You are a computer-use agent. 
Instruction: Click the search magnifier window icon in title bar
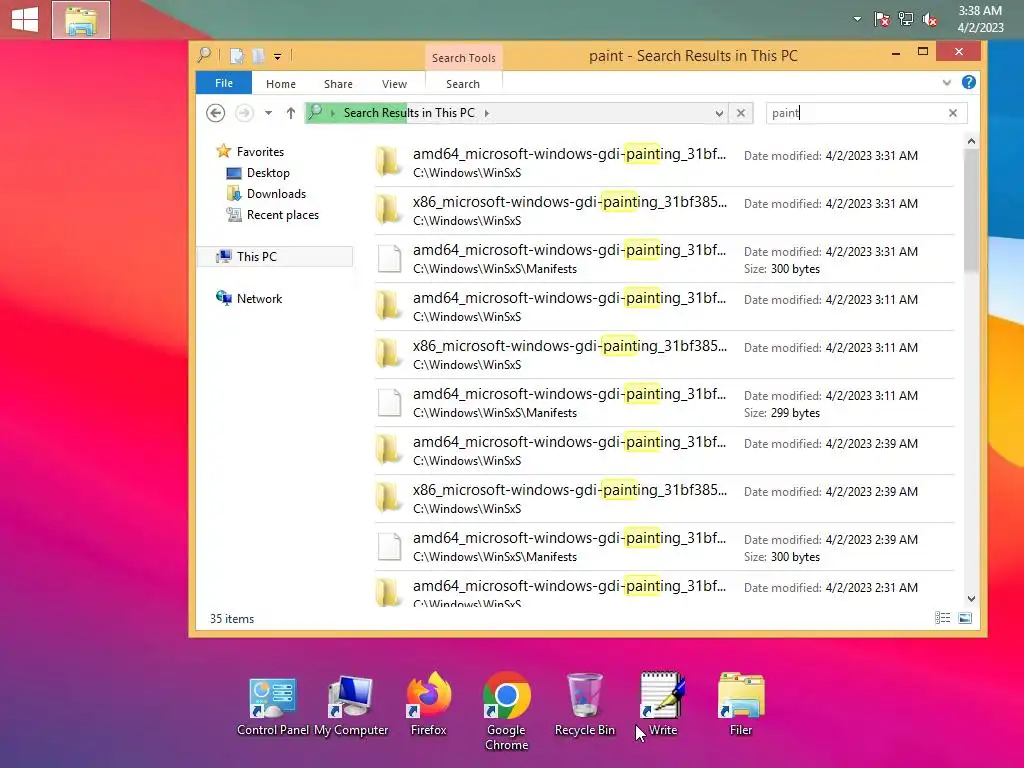(204, 56)
